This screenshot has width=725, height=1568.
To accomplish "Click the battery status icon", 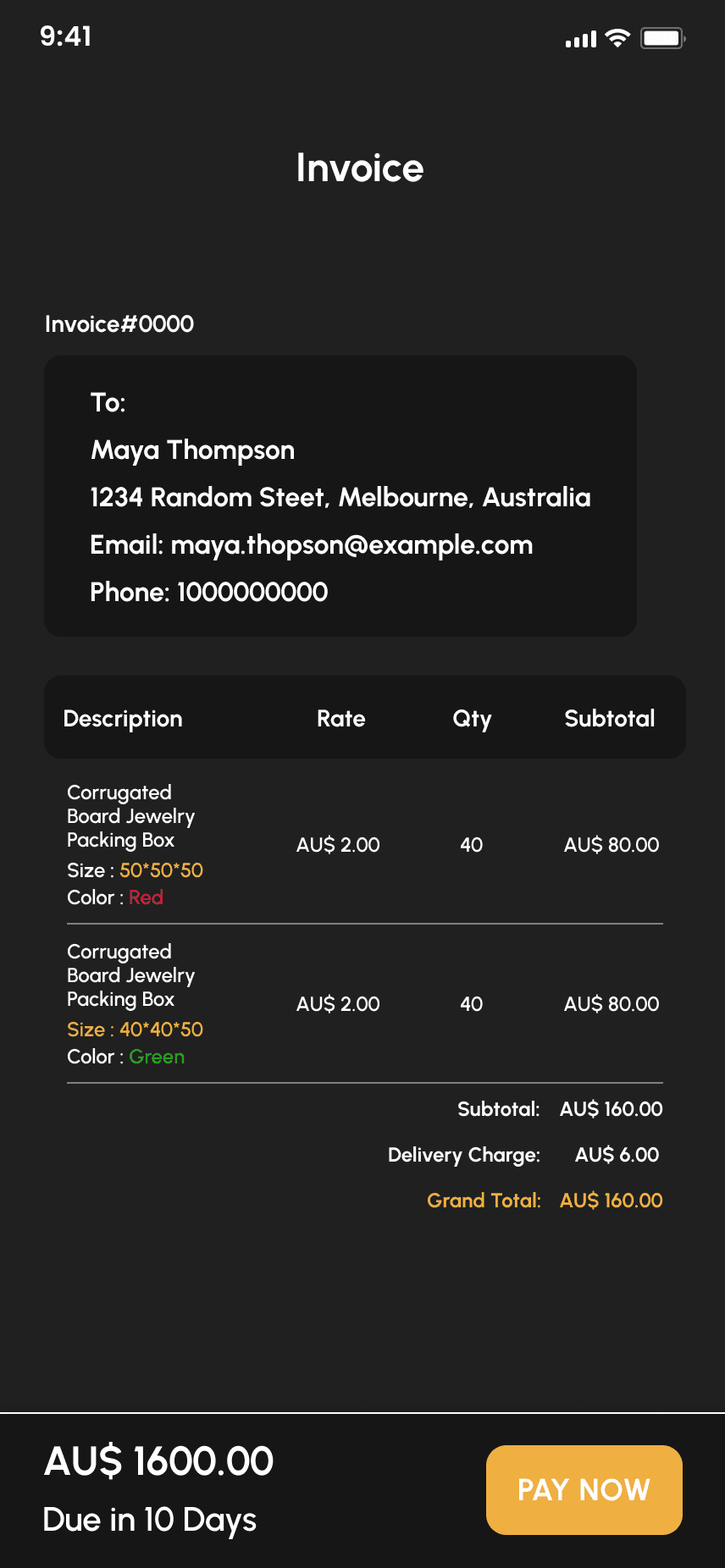I will (662, 38).
